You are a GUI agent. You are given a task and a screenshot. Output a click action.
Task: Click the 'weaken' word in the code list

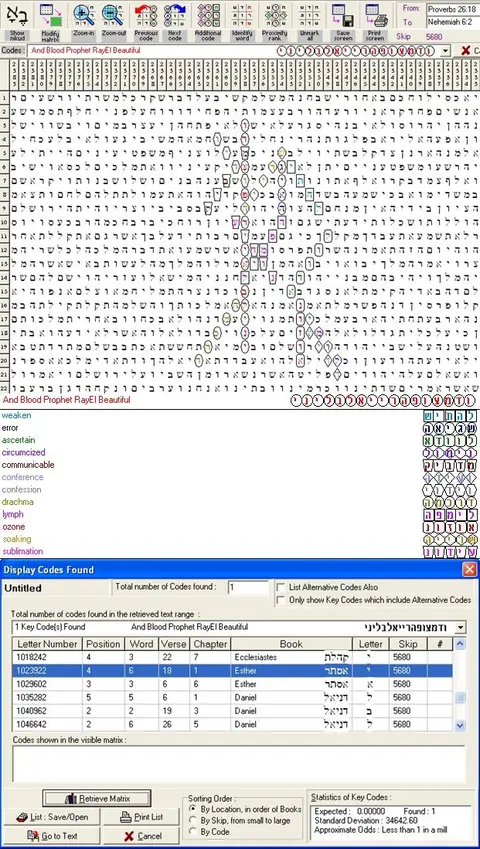(x=16, y=416)
